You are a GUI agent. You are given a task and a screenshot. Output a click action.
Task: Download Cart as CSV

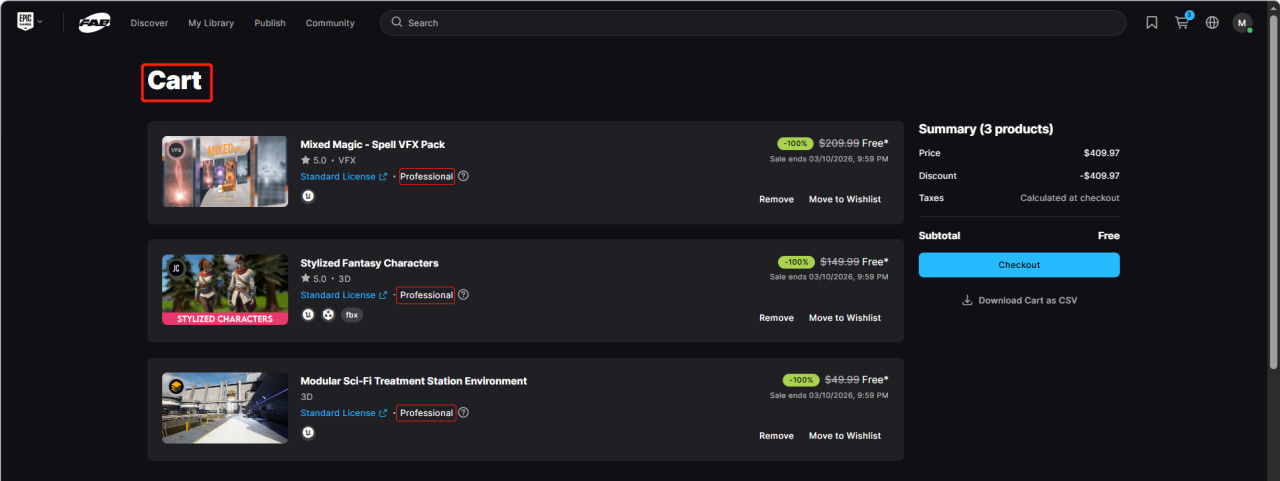coord(1019,300)
